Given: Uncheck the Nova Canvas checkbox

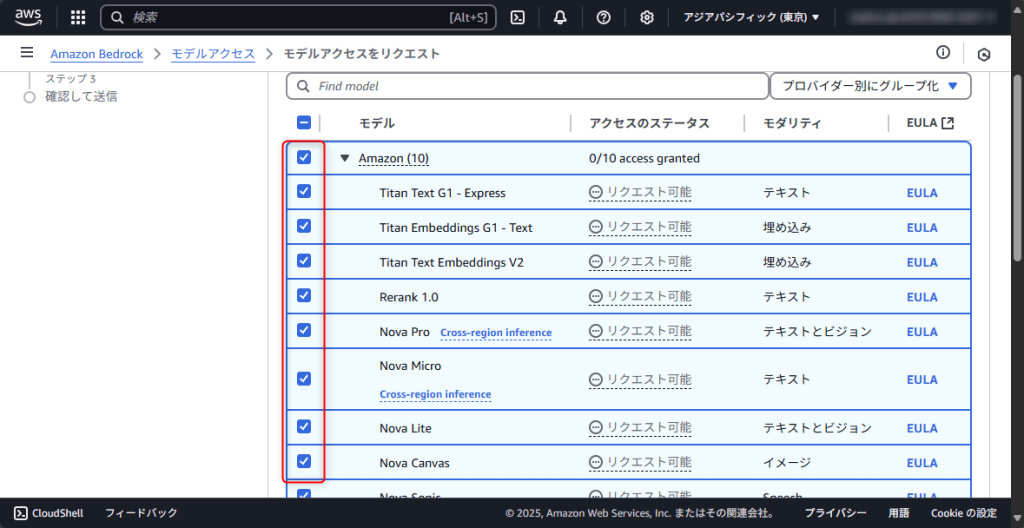Looking at the screenshot, I should [x=304, y=461].
